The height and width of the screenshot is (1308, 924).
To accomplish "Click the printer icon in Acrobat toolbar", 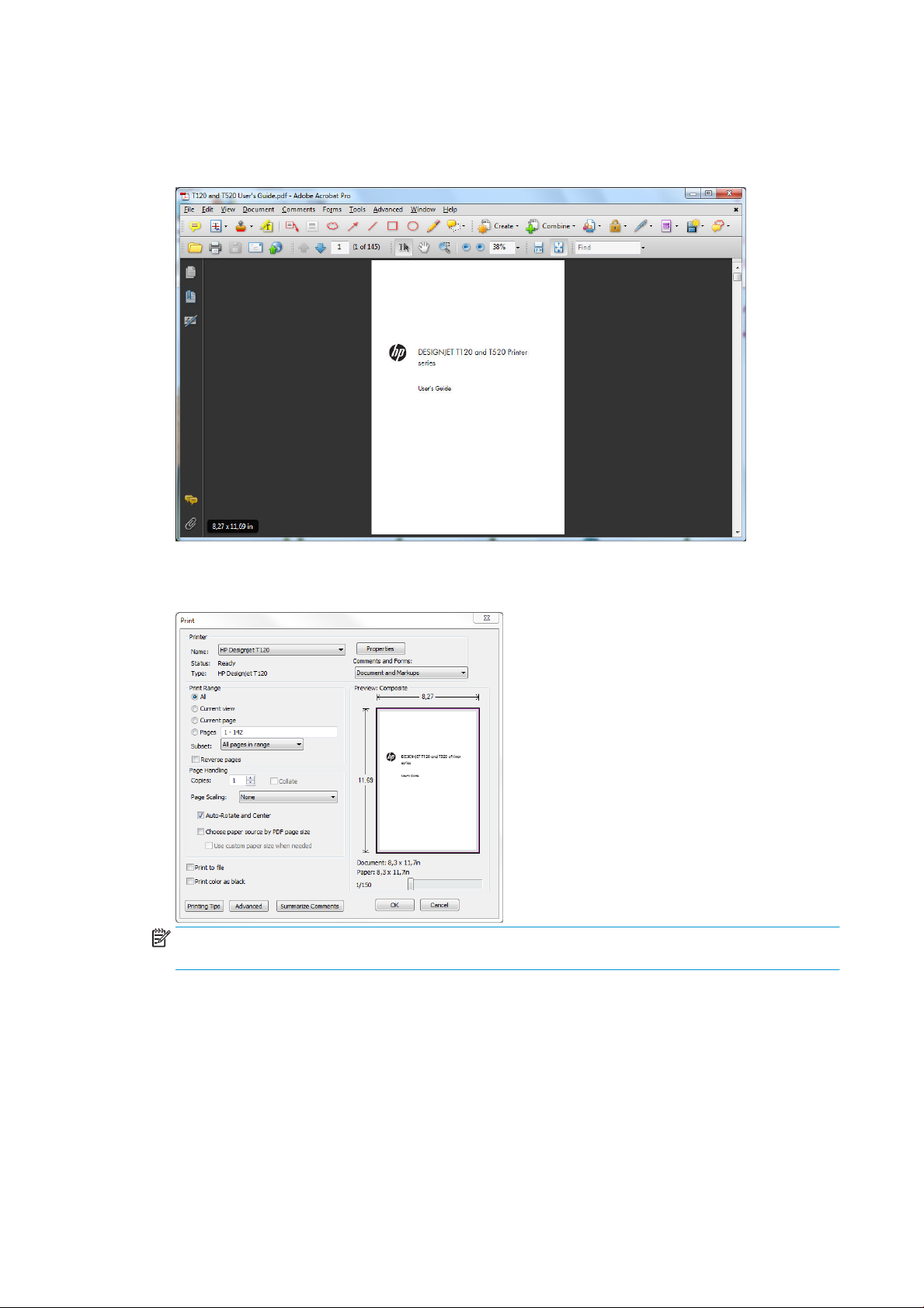I will (x=215, y=248).
